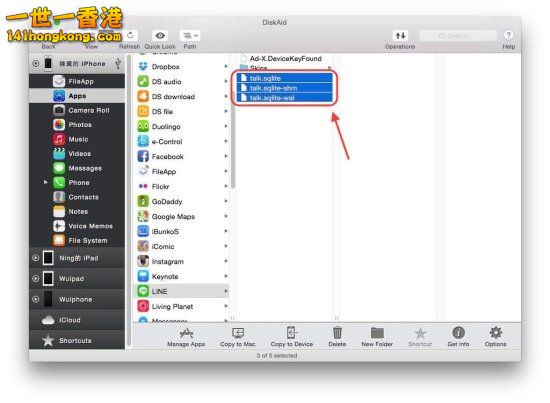Viewport: 550px width, 403px height.
Task: Select DS file app
Action: [182, 112]
